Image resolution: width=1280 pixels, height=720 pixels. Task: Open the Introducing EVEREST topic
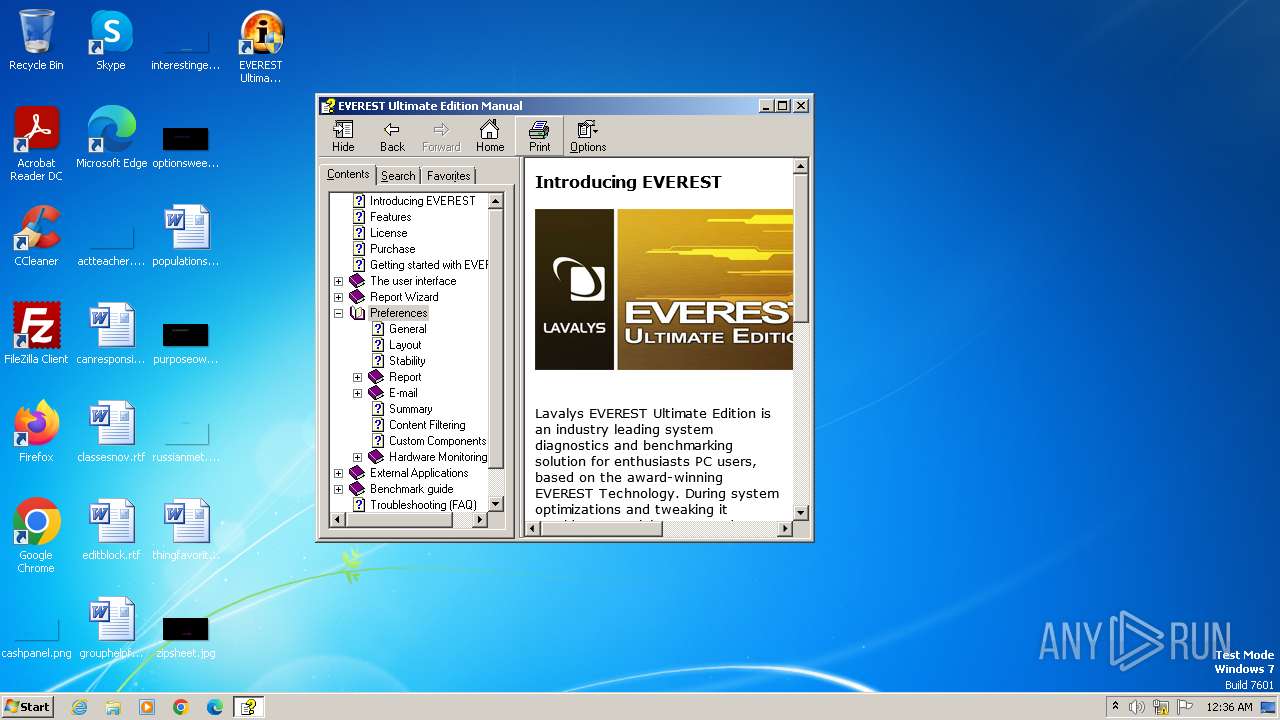[x=422, y=201]
